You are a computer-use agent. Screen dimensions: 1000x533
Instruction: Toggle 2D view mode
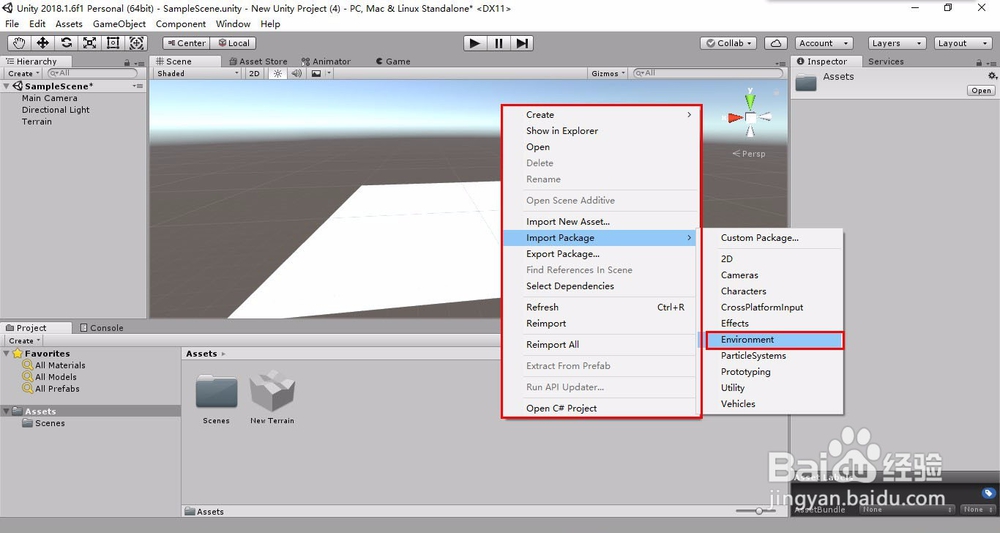(x=254, y=73)
